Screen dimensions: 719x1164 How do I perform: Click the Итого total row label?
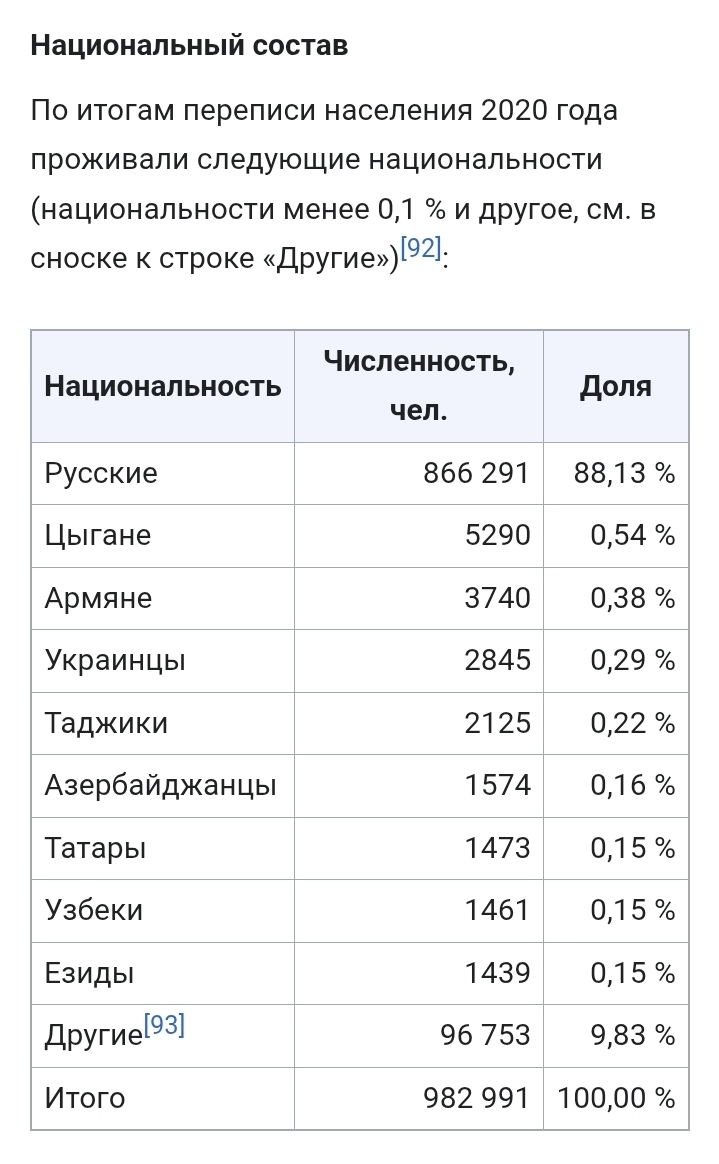click(x=85, y=1098)
